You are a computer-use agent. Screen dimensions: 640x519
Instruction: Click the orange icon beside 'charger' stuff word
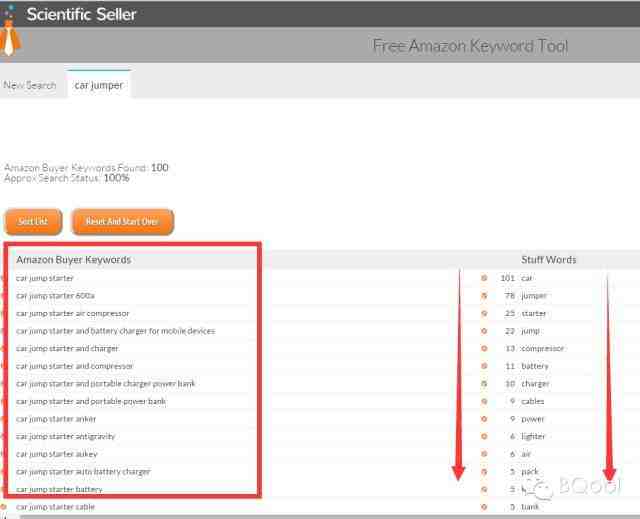click(484, 384)
